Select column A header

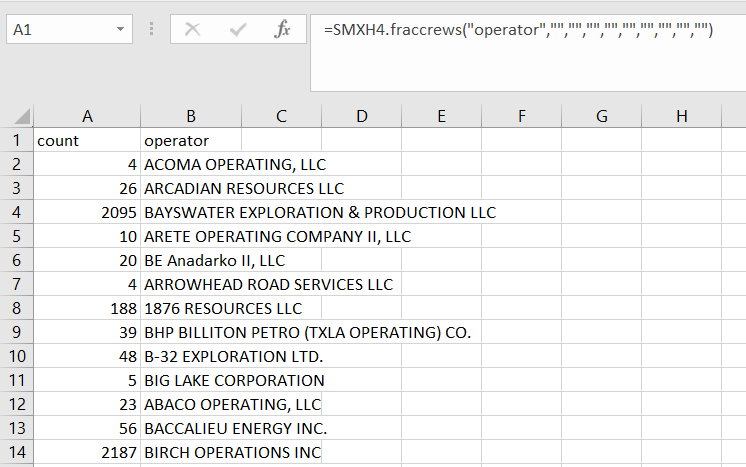point(87,117)
